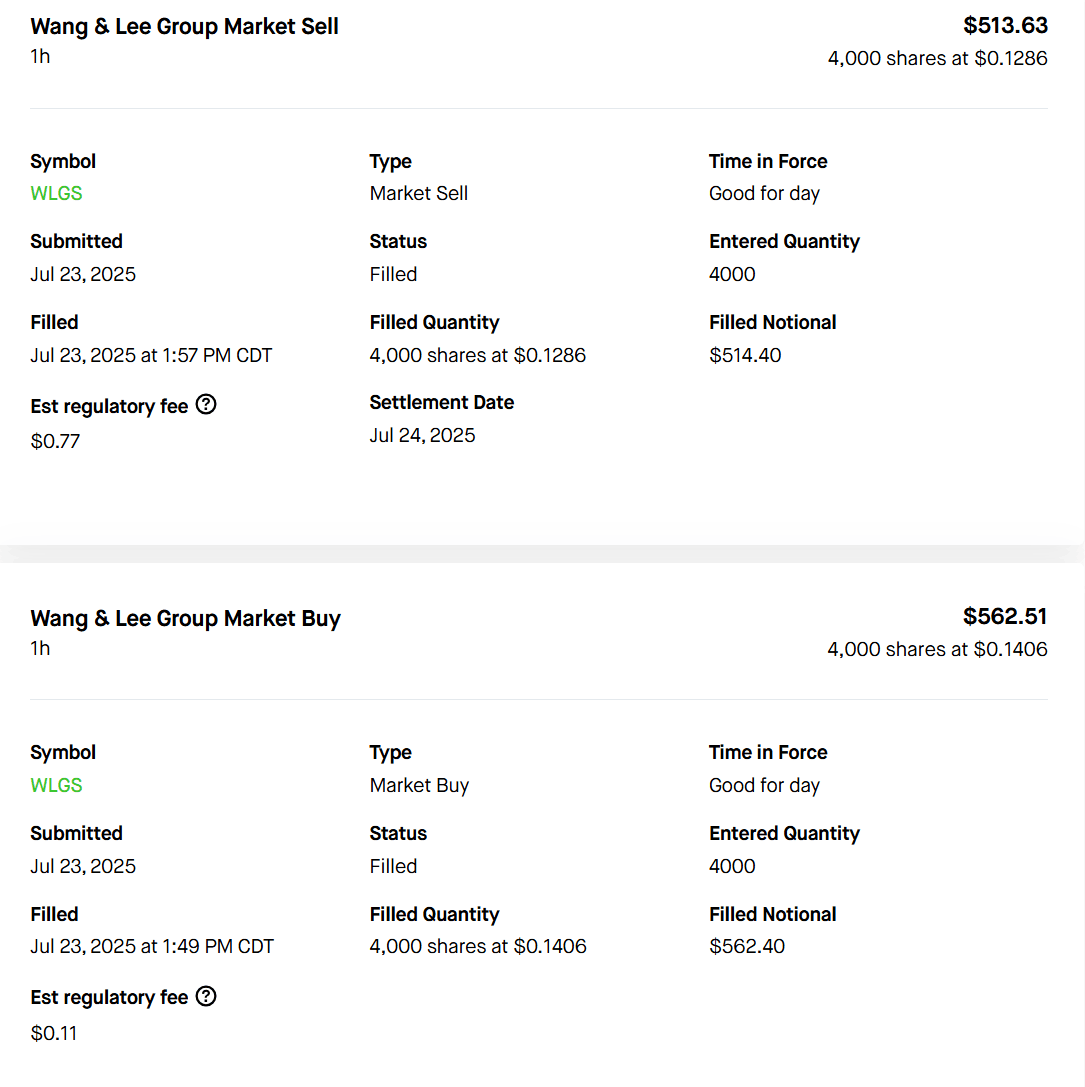Click the Filled Quantity value at $0.1406
Image resolution: width=1085 pixels, height=1087 pixels.
478,946
